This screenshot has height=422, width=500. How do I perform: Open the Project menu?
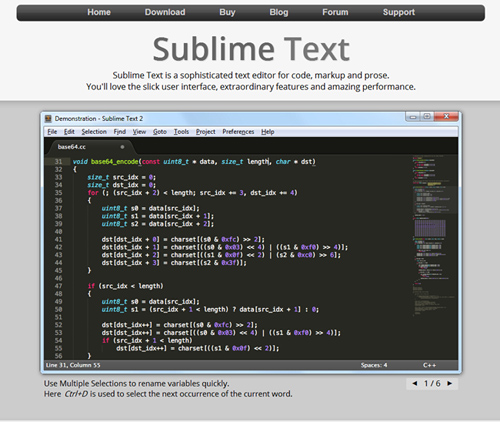205,132
